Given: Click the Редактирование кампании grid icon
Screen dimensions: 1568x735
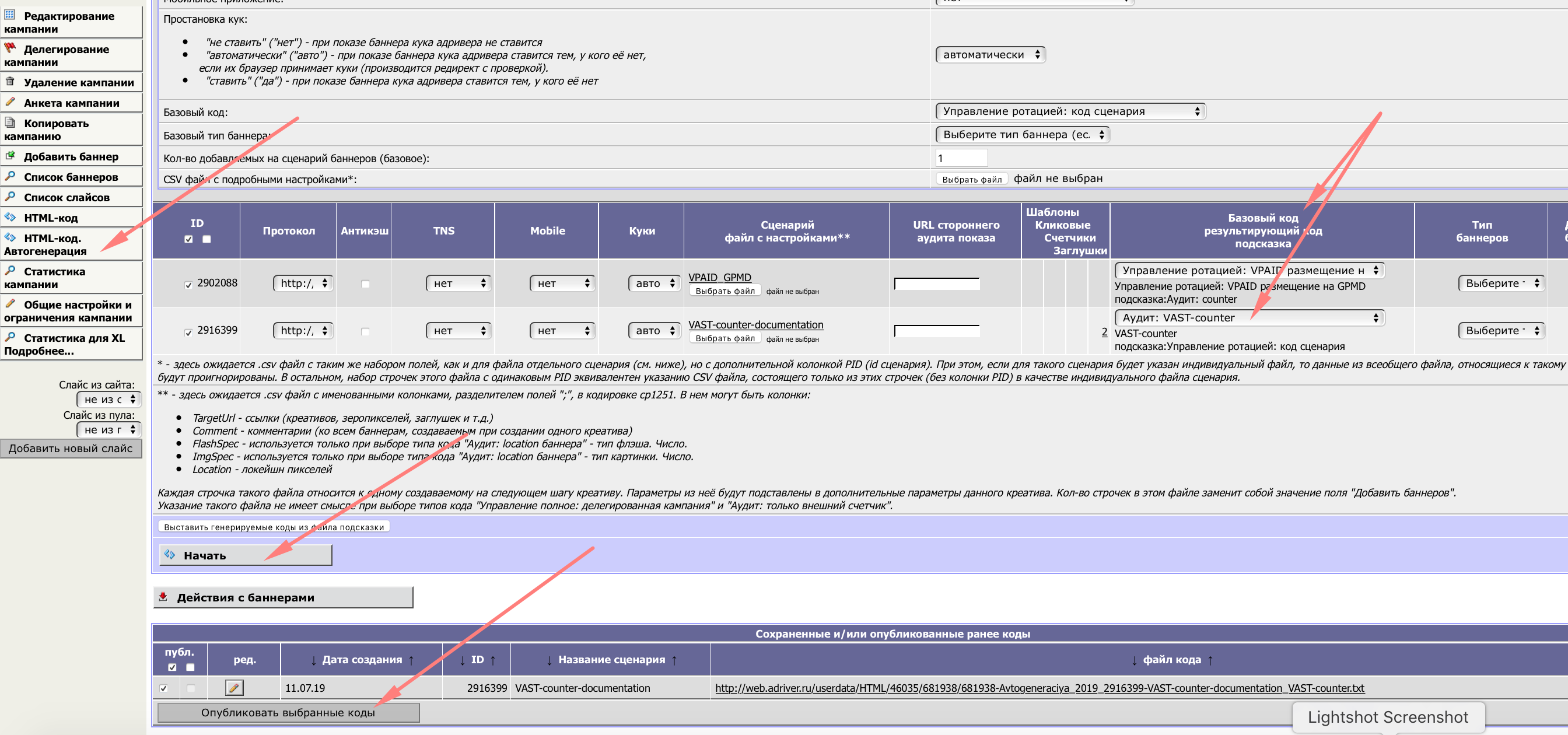Looking at the screenshot, I should (10, 15).
